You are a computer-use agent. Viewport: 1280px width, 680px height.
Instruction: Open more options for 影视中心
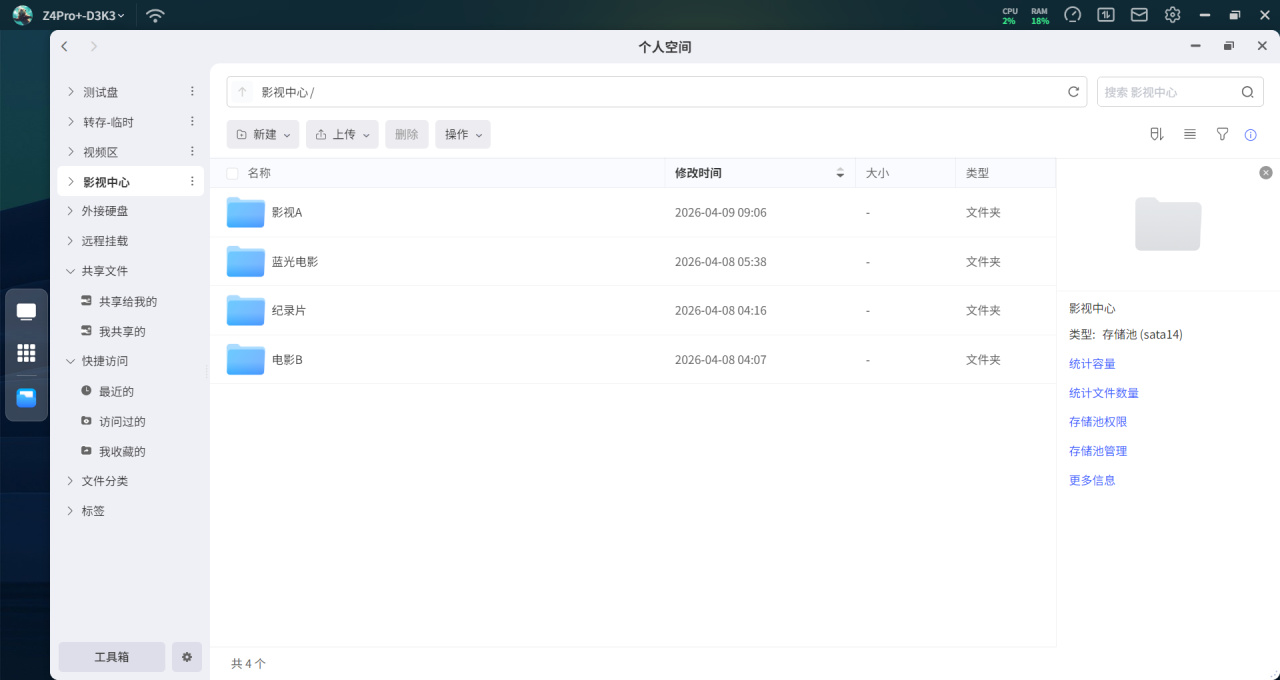pos(192,182)
